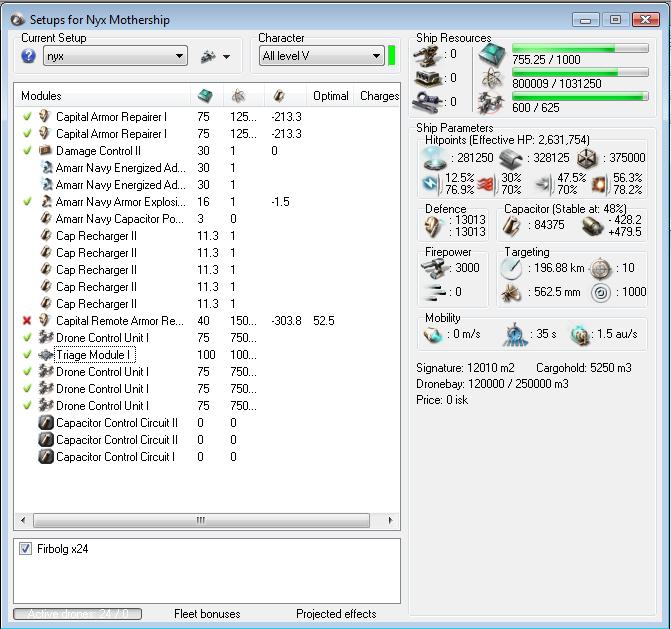Click the ship setup action icon next to nyx
The width and height of the screenshot is (671, 629).
coord(208,56)
